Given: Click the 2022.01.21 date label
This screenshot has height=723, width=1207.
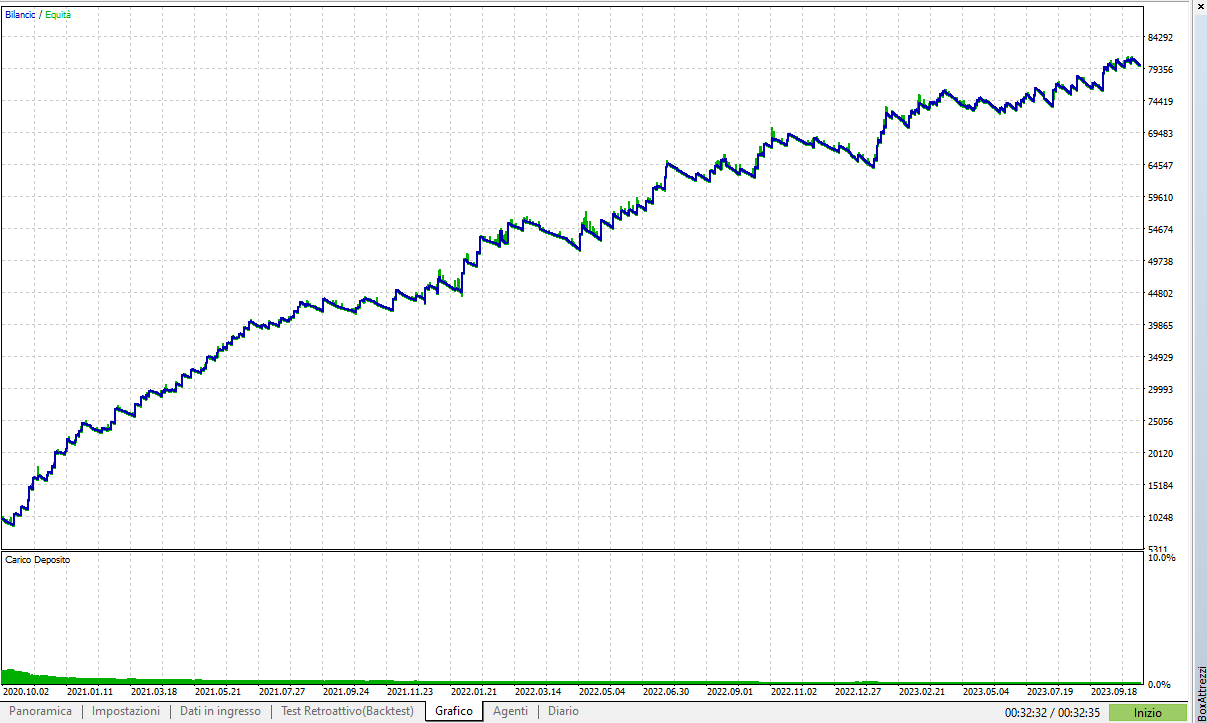Looking at the screenshot, I should coord(474,691).
